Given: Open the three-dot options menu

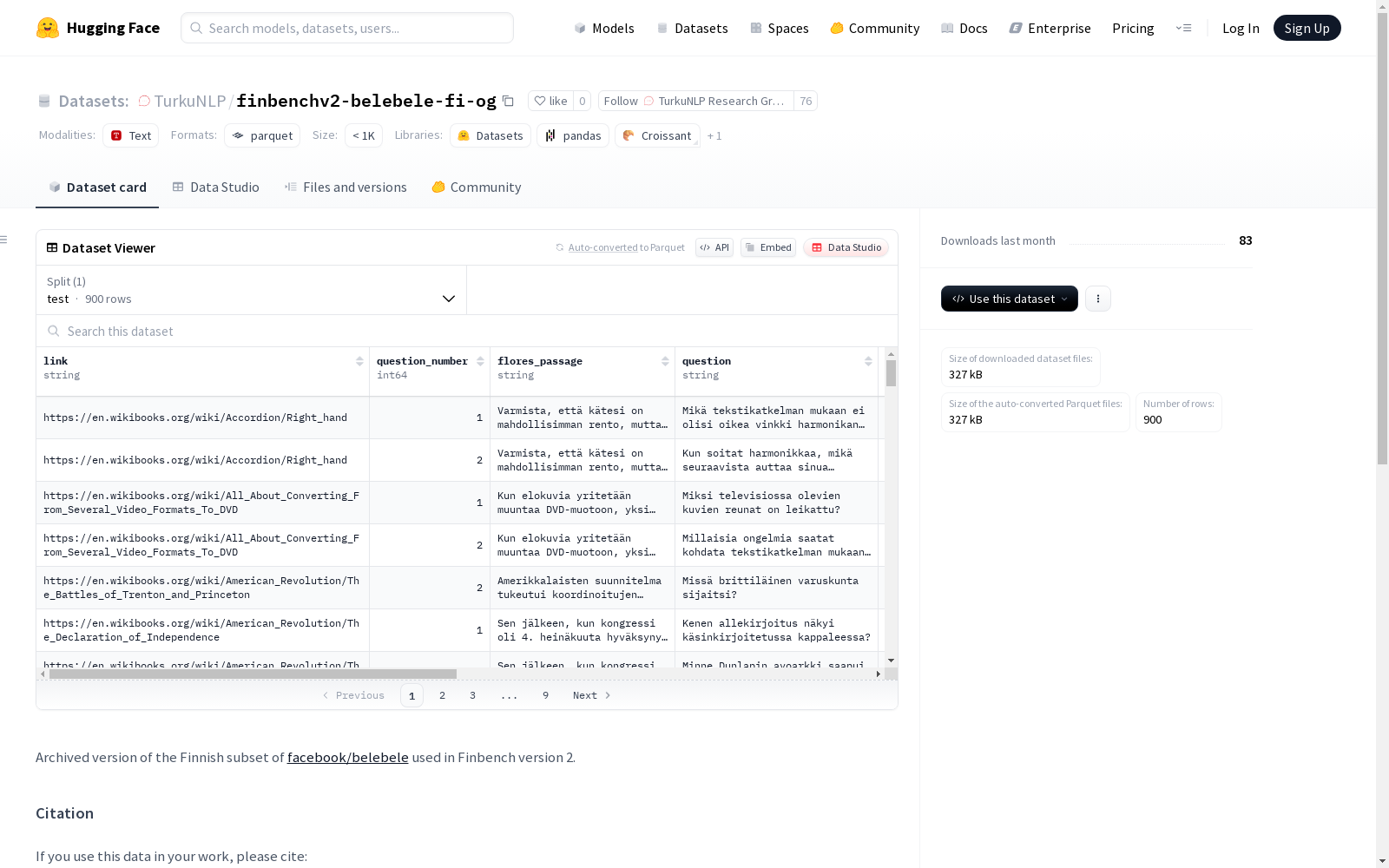Looking at the screenshot, I should pyautogui.click(x=1098, y=299).
